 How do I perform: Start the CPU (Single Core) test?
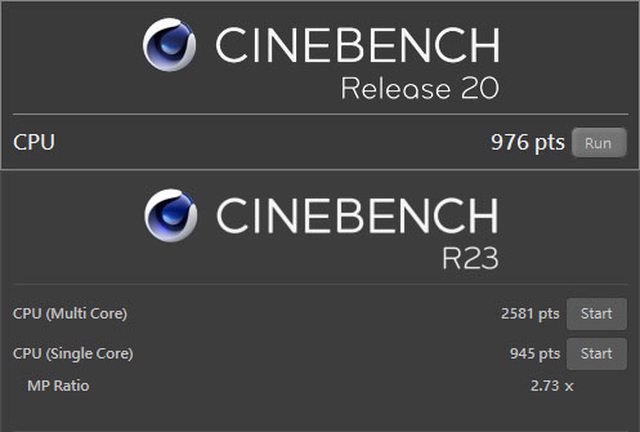click(596, 353)
